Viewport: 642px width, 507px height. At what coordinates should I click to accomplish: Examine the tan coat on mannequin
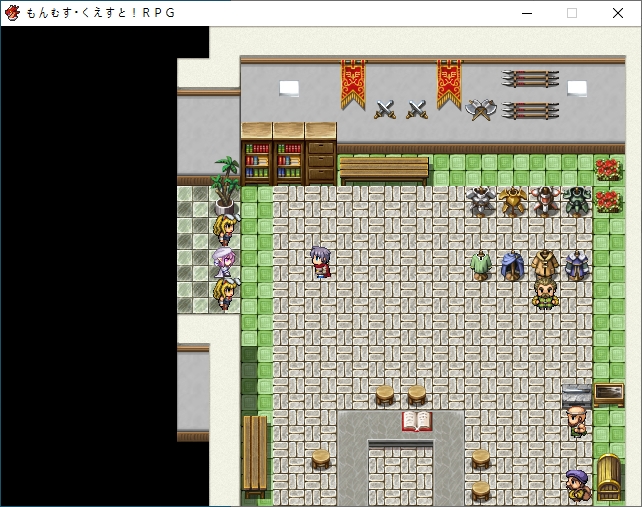(545, 264)
